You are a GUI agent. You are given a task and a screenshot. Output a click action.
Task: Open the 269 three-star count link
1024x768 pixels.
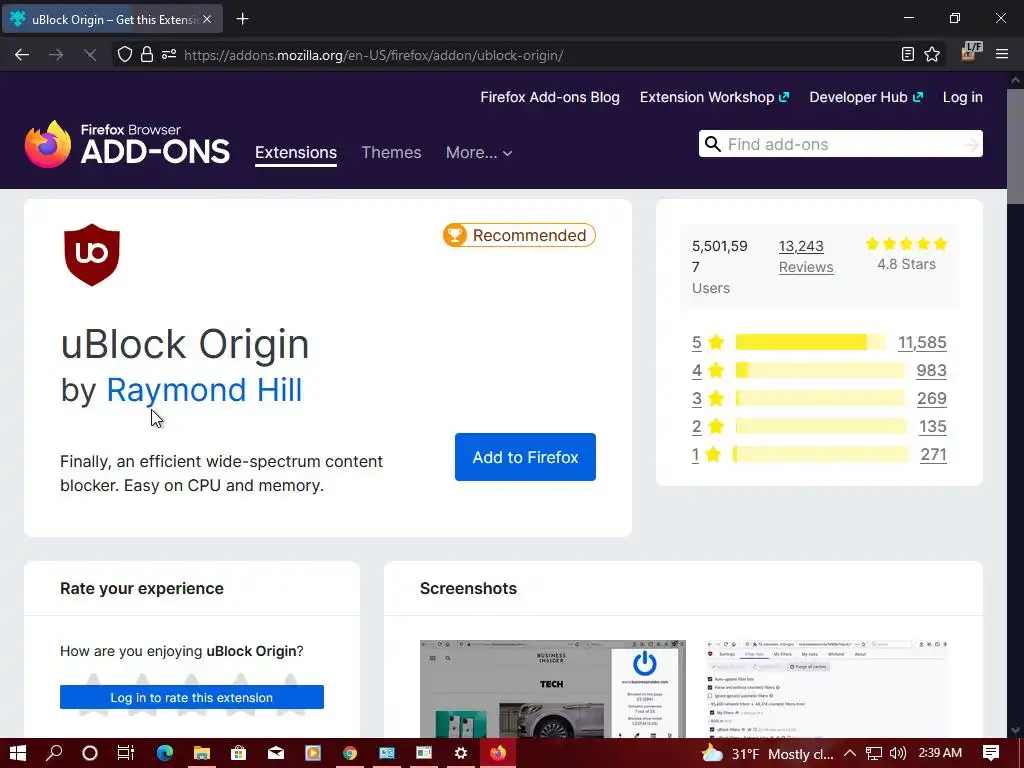(931, 398)
